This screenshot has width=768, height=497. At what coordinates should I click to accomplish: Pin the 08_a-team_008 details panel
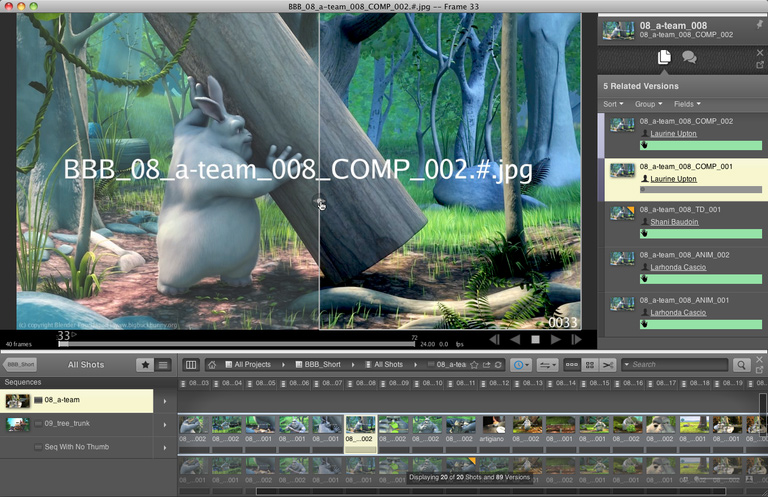pyautogui.click(x=759, y=24)
